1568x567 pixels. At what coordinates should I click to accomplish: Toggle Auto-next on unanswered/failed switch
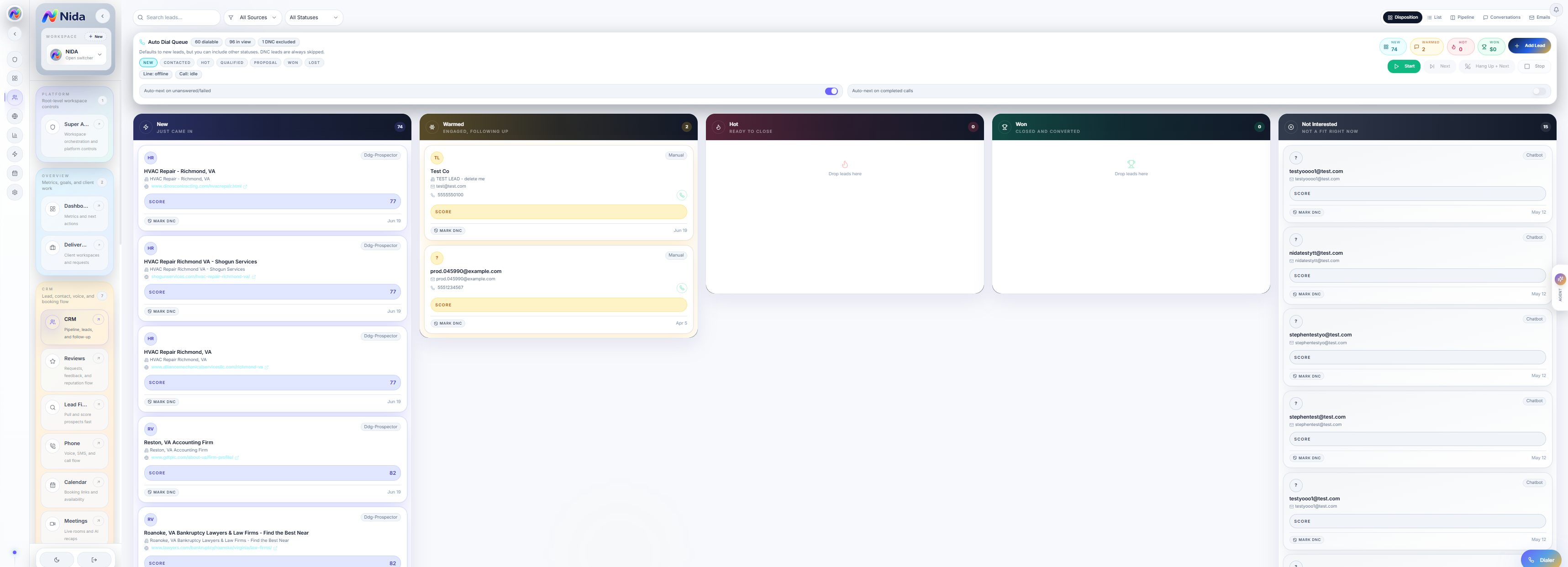[x=831, y=91]
